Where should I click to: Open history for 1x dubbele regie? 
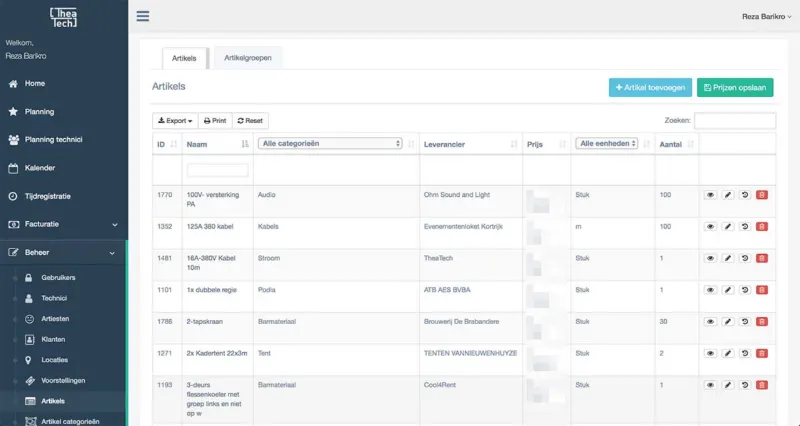click(x=744, y=290)
